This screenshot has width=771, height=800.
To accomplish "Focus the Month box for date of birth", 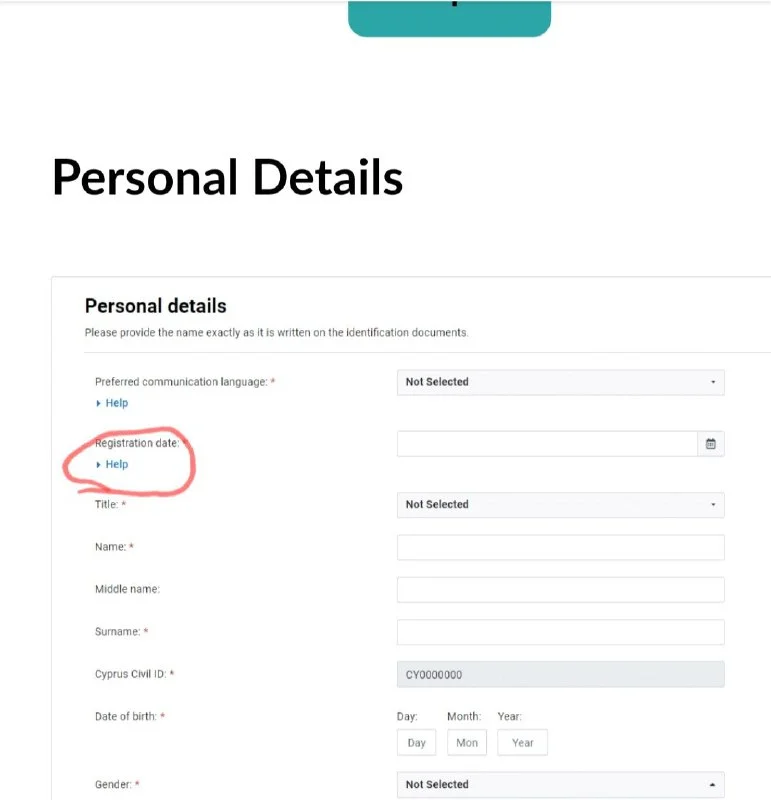I will (x=467, y=743).
